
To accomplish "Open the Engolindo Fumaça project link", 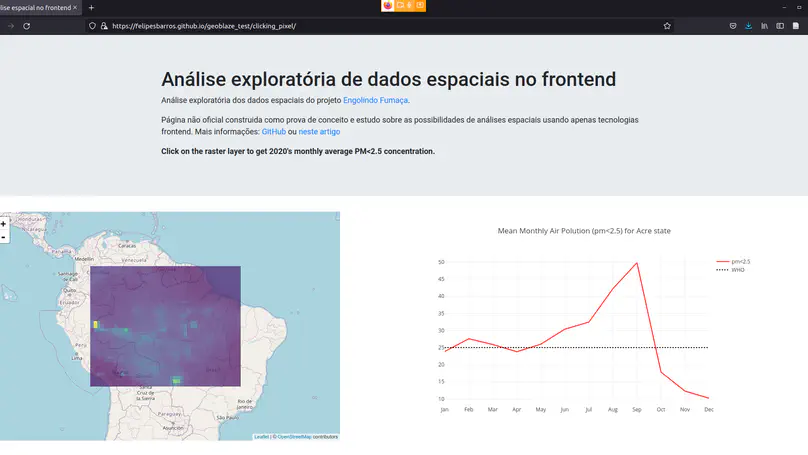I will tap(376, 100).
